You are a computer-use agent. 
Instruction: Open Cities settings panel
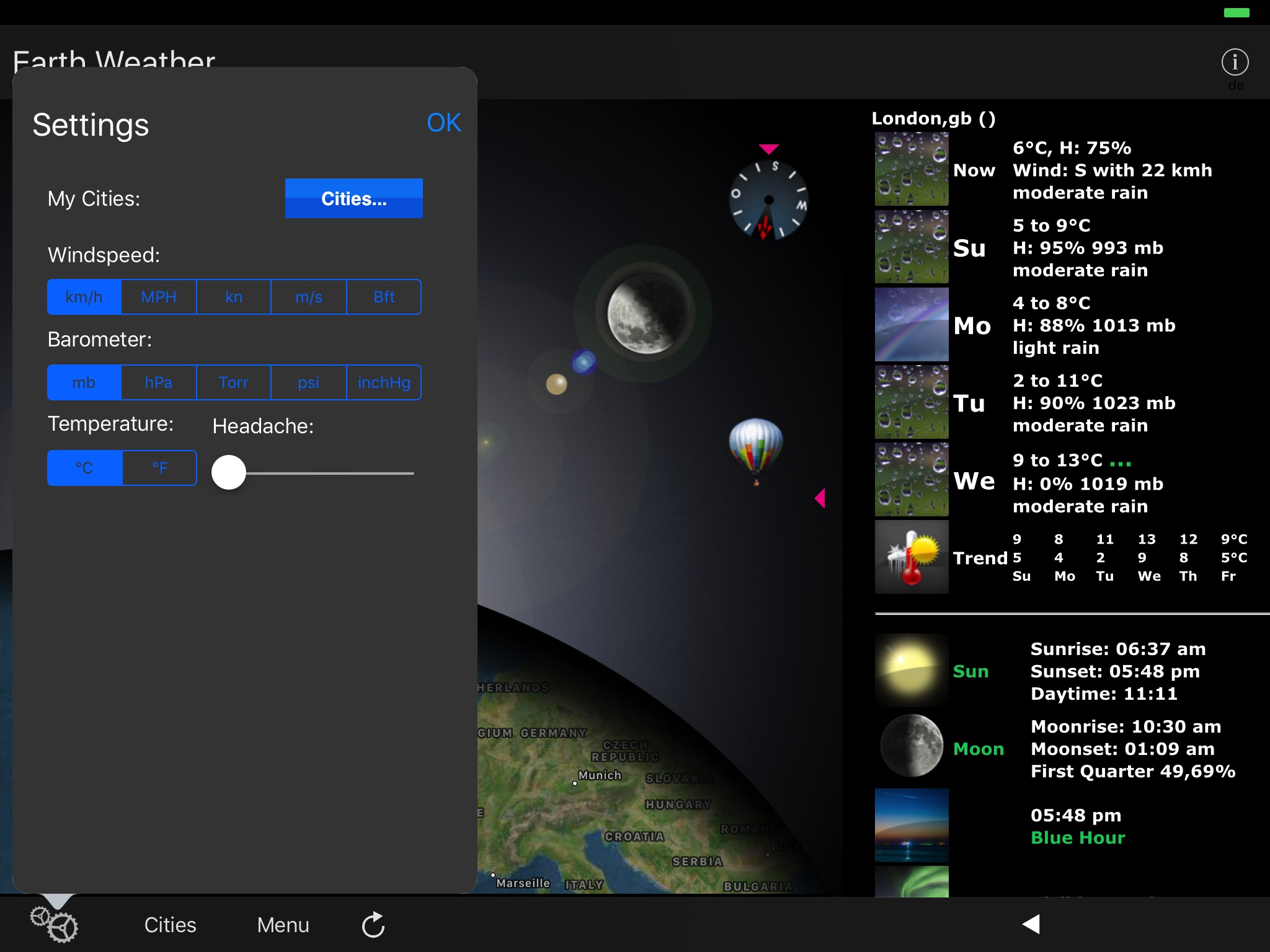[354, 196]
